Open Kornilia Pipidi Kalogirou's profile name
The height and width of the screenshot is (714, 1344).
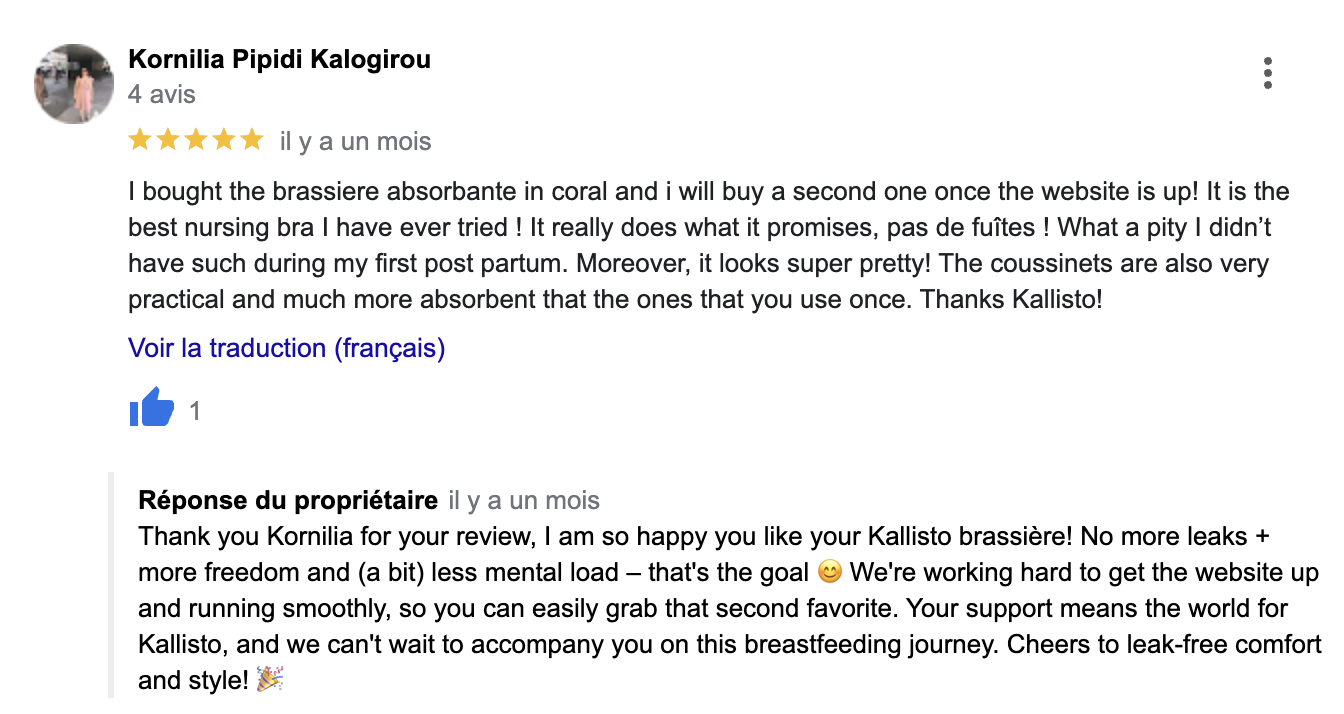point(280,60)
